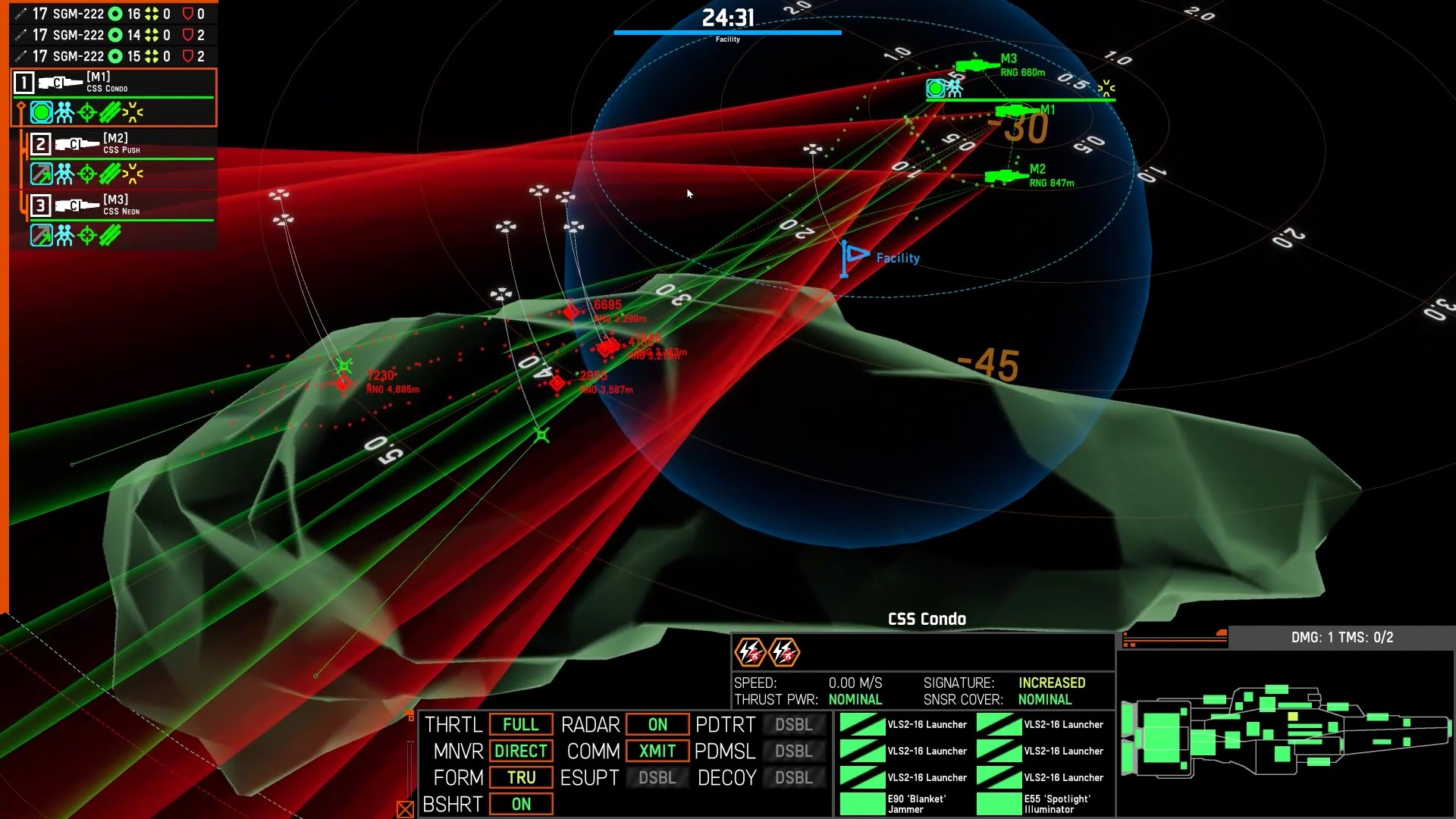Toggle RADAR ON button for CSS Condo
The image size is (1456, 819).
point(655,724)
